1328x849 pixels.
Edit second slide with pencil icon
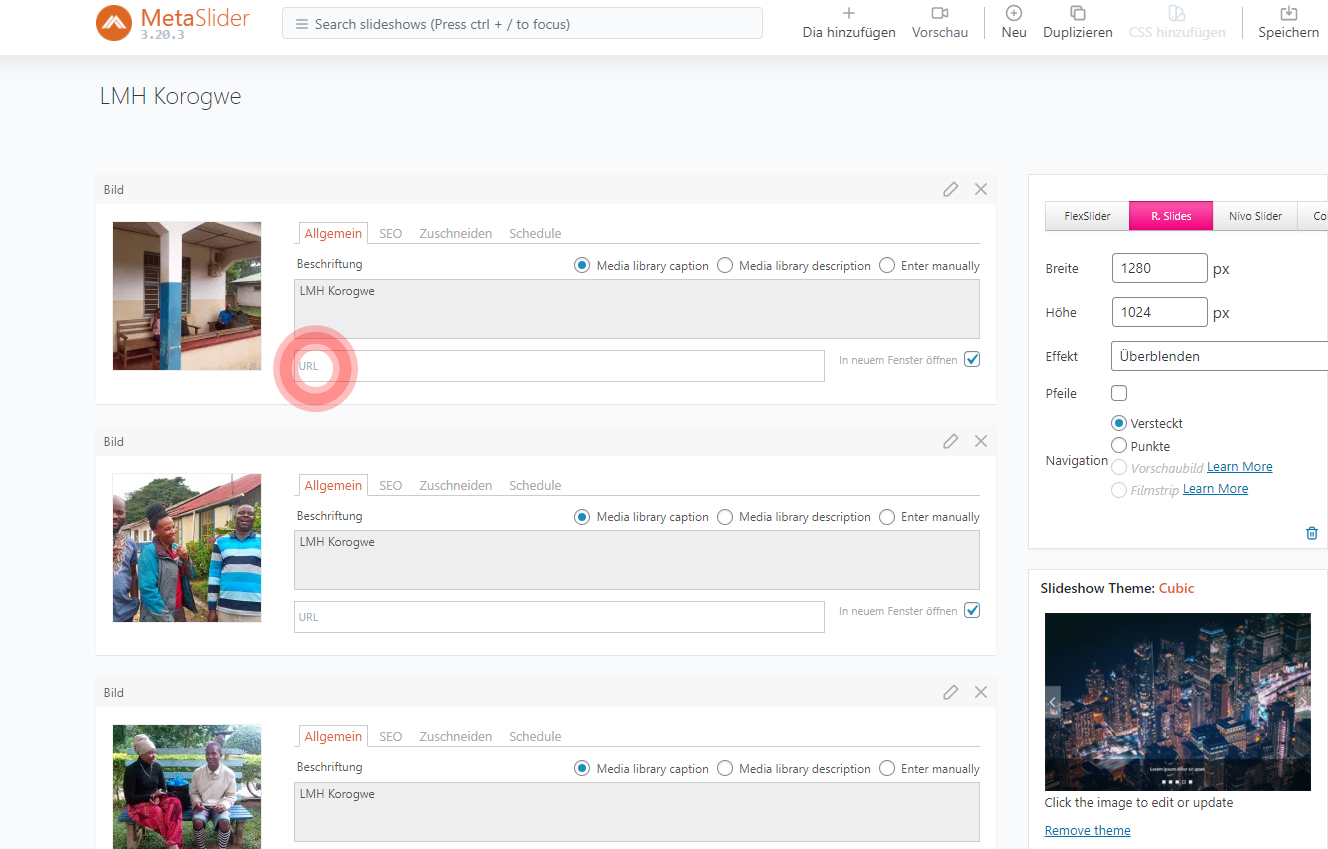click(951, 441)
